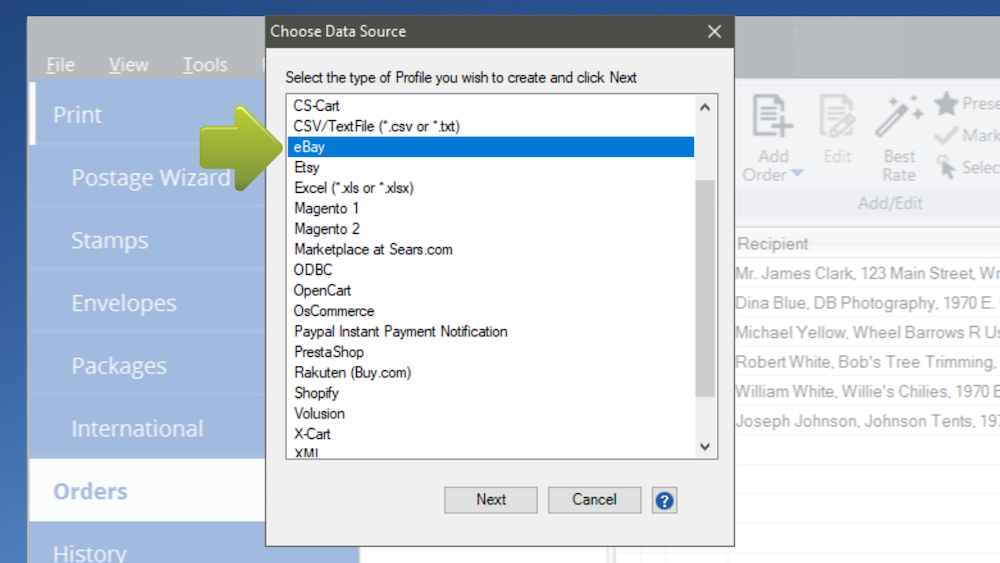
Task: Click the Add Order icon
Action: [x=771, y=118]
